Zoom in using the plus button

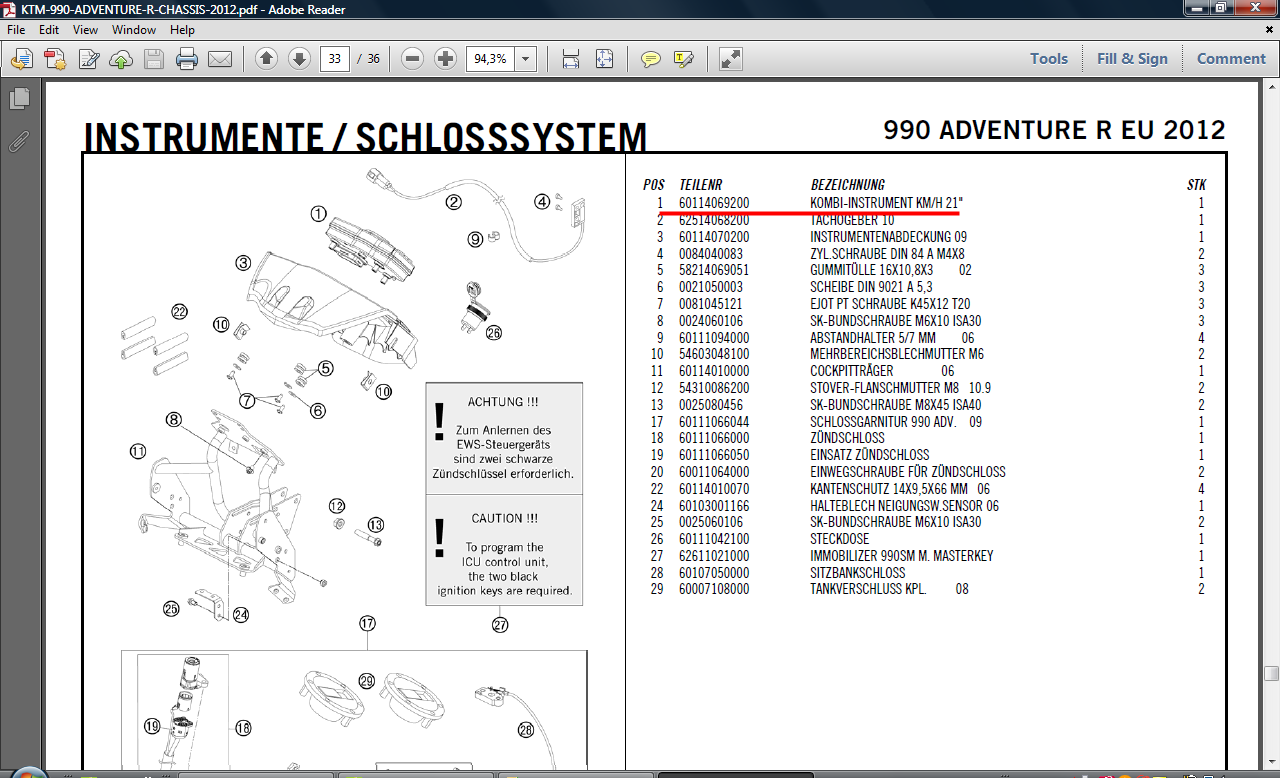446,59
